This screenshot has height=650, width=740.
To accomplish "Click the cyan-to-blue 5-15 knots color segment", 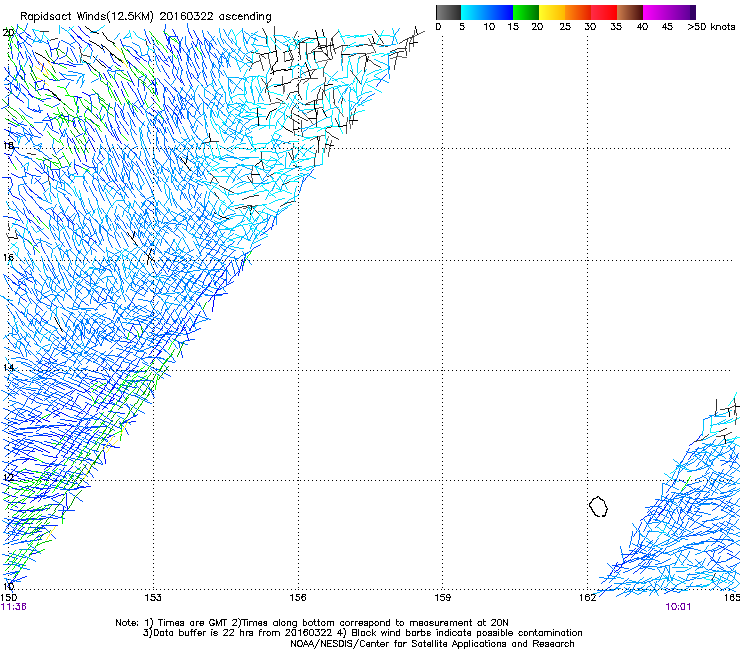I will (487, 12).
